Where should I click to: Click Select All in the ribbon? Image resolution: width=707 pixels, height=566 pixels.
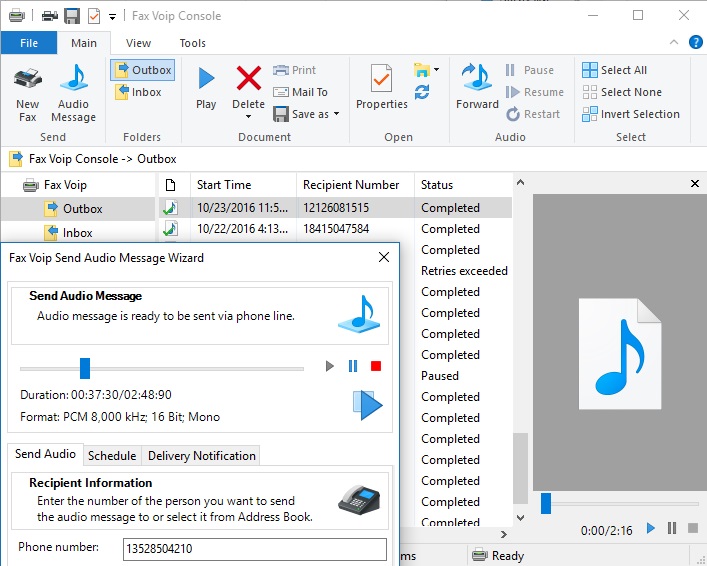[614, 70]
